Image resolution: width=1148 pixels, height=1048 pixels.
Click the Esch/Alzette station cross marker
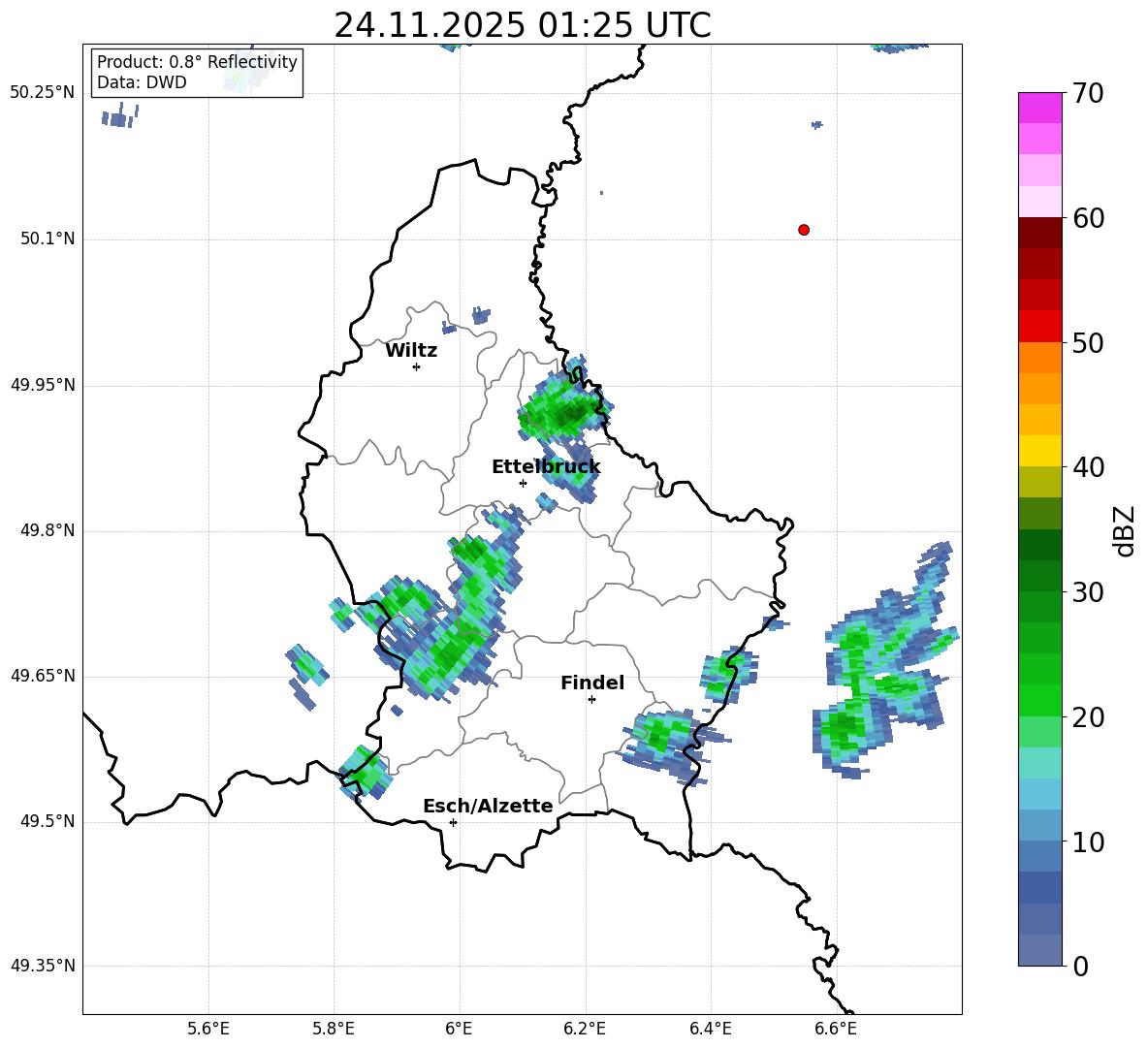tap(453, 822)
